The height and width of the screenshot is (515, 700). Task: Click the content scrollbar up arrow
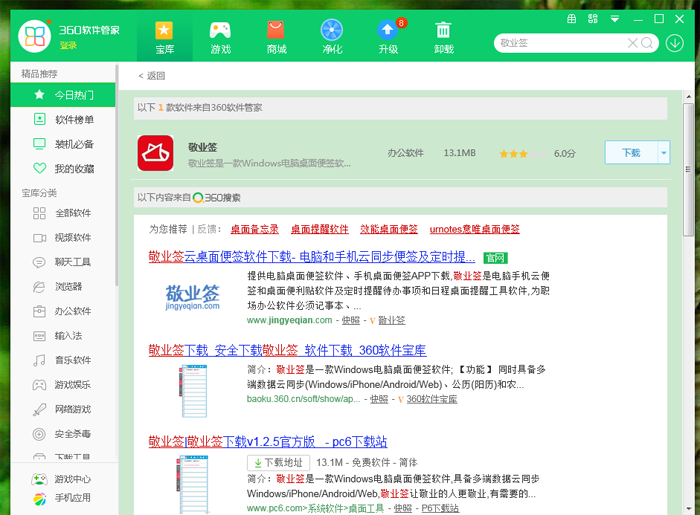coord(688,96)
